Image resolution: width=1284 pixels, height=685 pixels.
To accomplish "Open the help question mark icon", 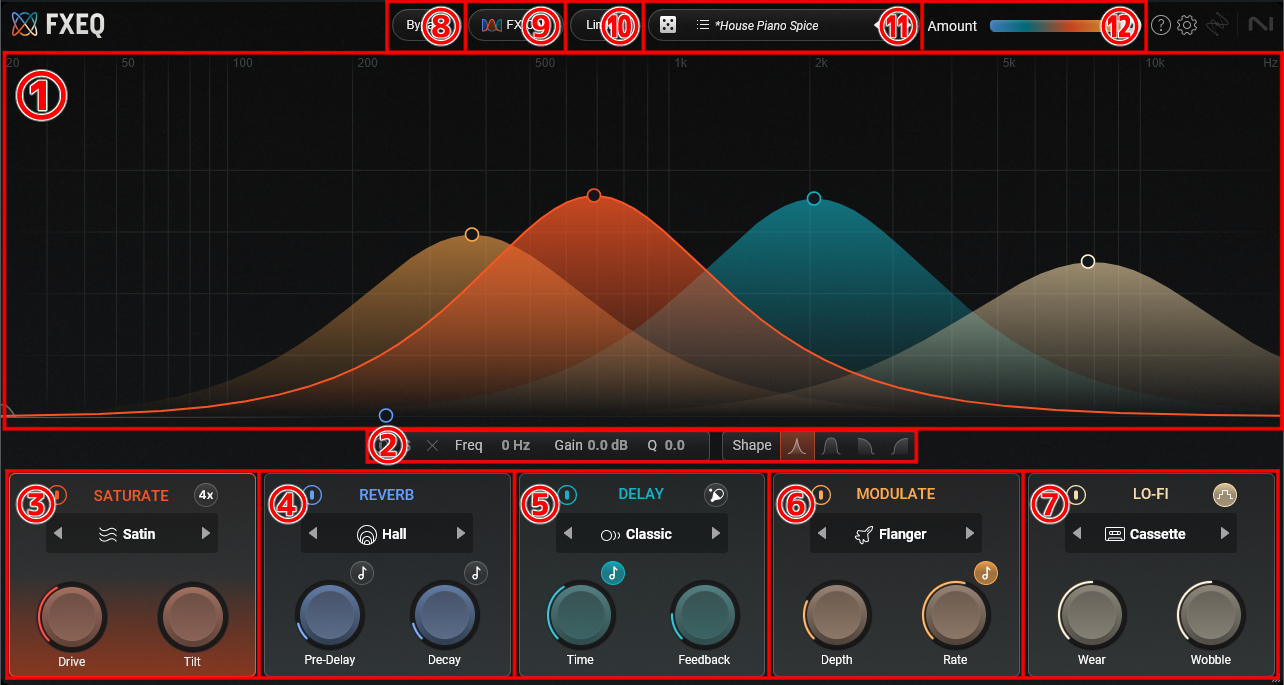I will pyautogui.click(x=1160, y=26).
